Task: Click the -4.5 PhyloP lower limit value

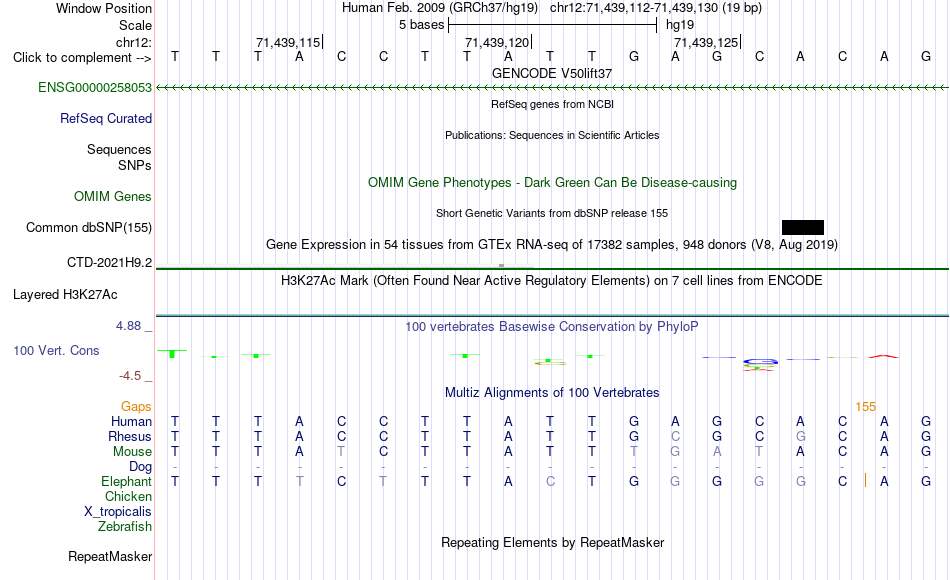Action: click(130, 376)
